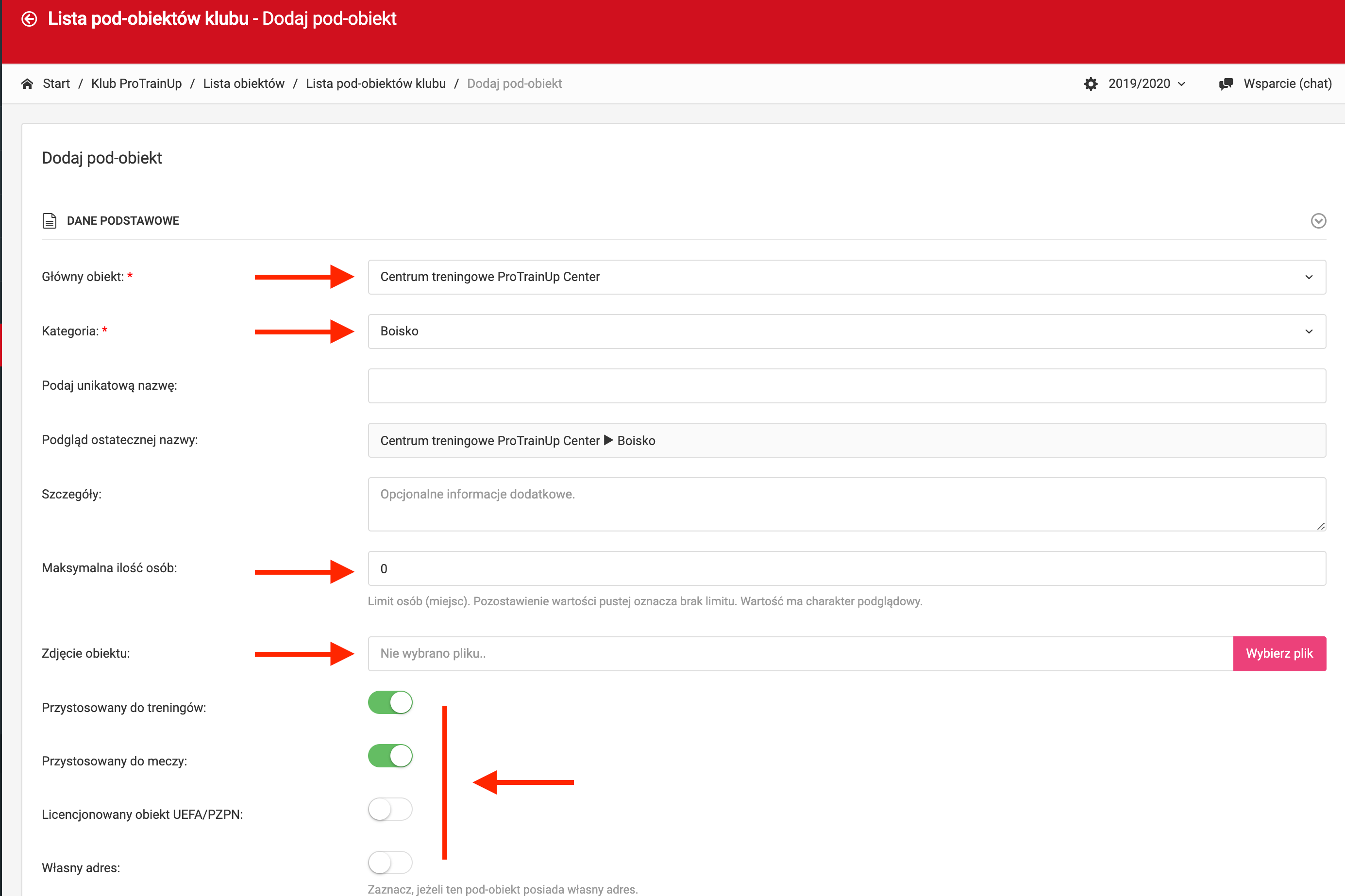Click the home icon in breadcrumb
1345x896 pixels.
point(27,84)
